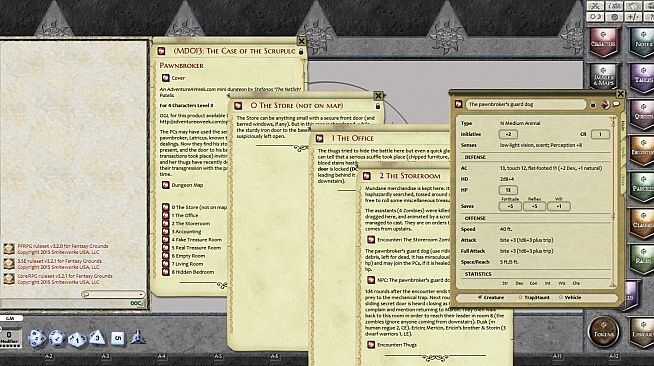Open the Characters sidebar banner
This screenshot has height=366, width=654.
click(x=603, y=42)
